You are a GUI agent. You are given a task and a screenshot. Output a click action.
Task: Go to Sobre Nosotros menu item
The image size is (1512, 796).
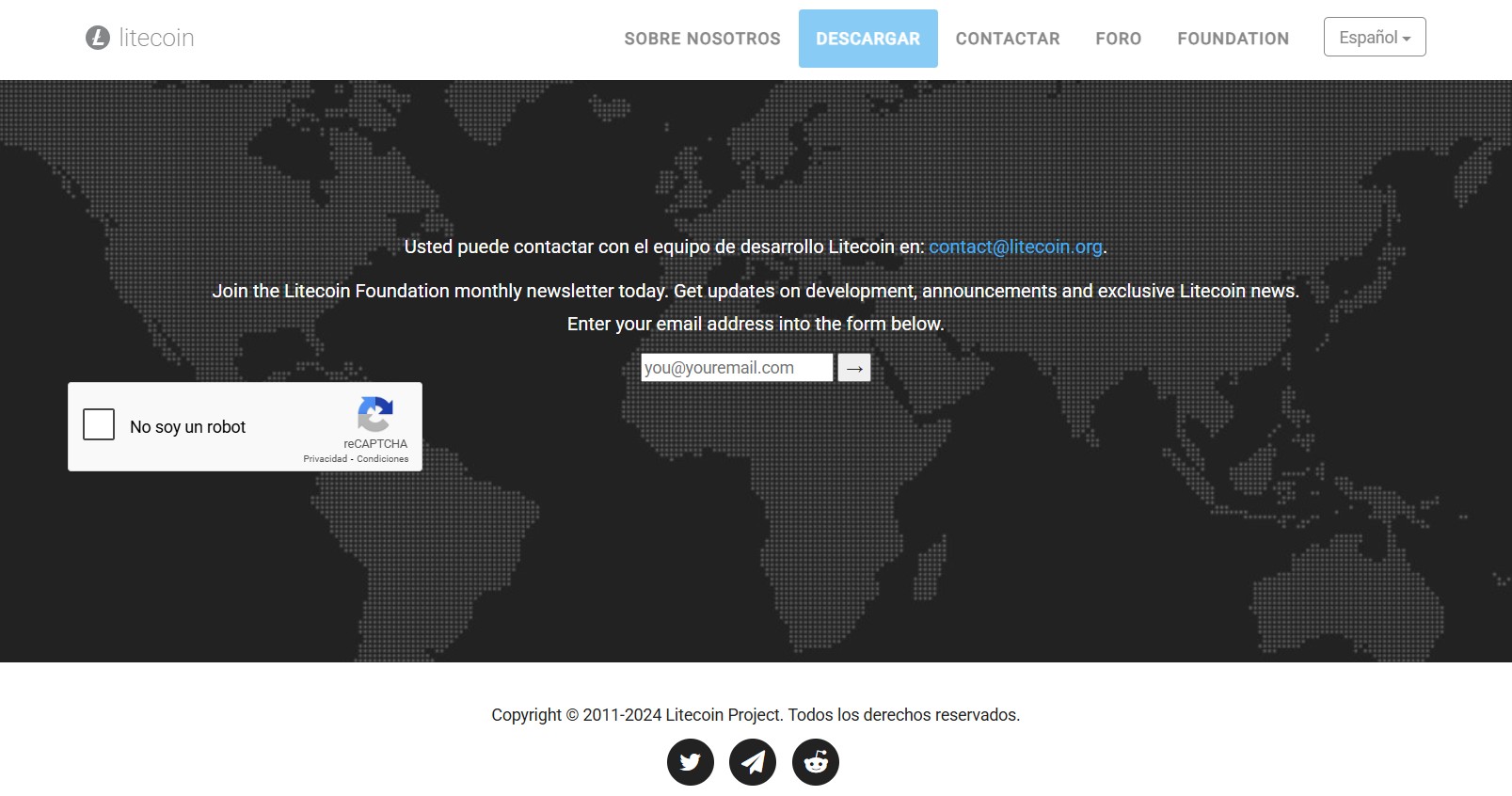[702, 39]
